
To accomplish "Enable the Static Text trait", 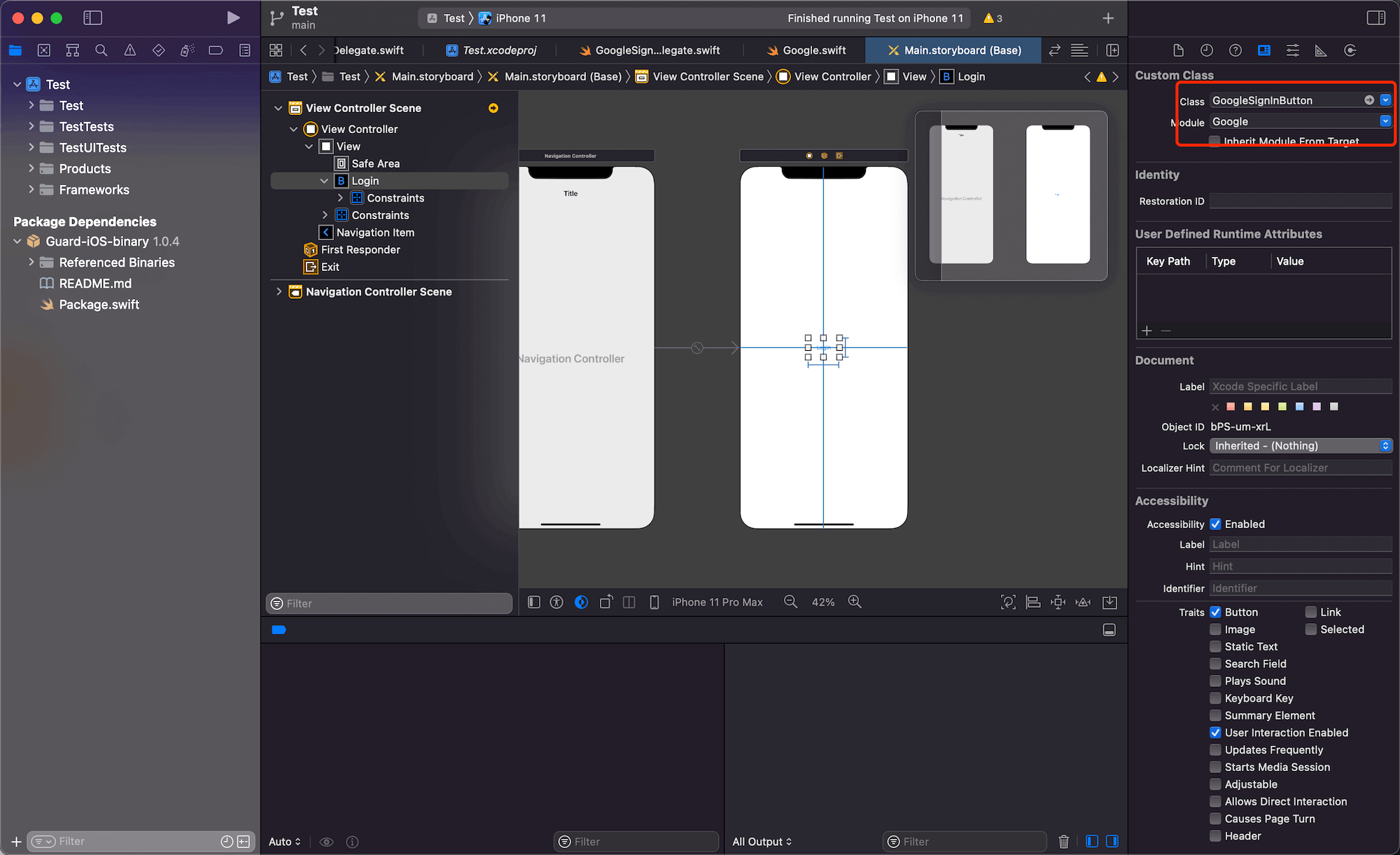I will coord(1215,646).
